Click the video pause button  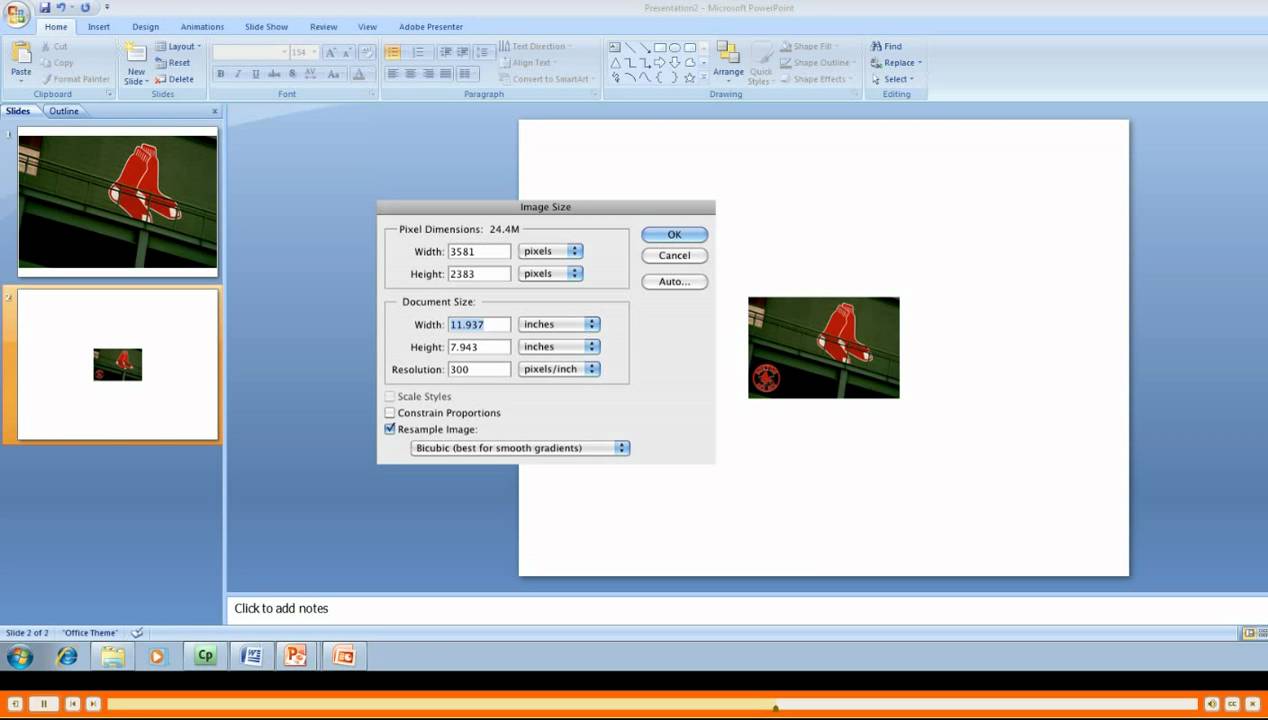pos(44,704)
